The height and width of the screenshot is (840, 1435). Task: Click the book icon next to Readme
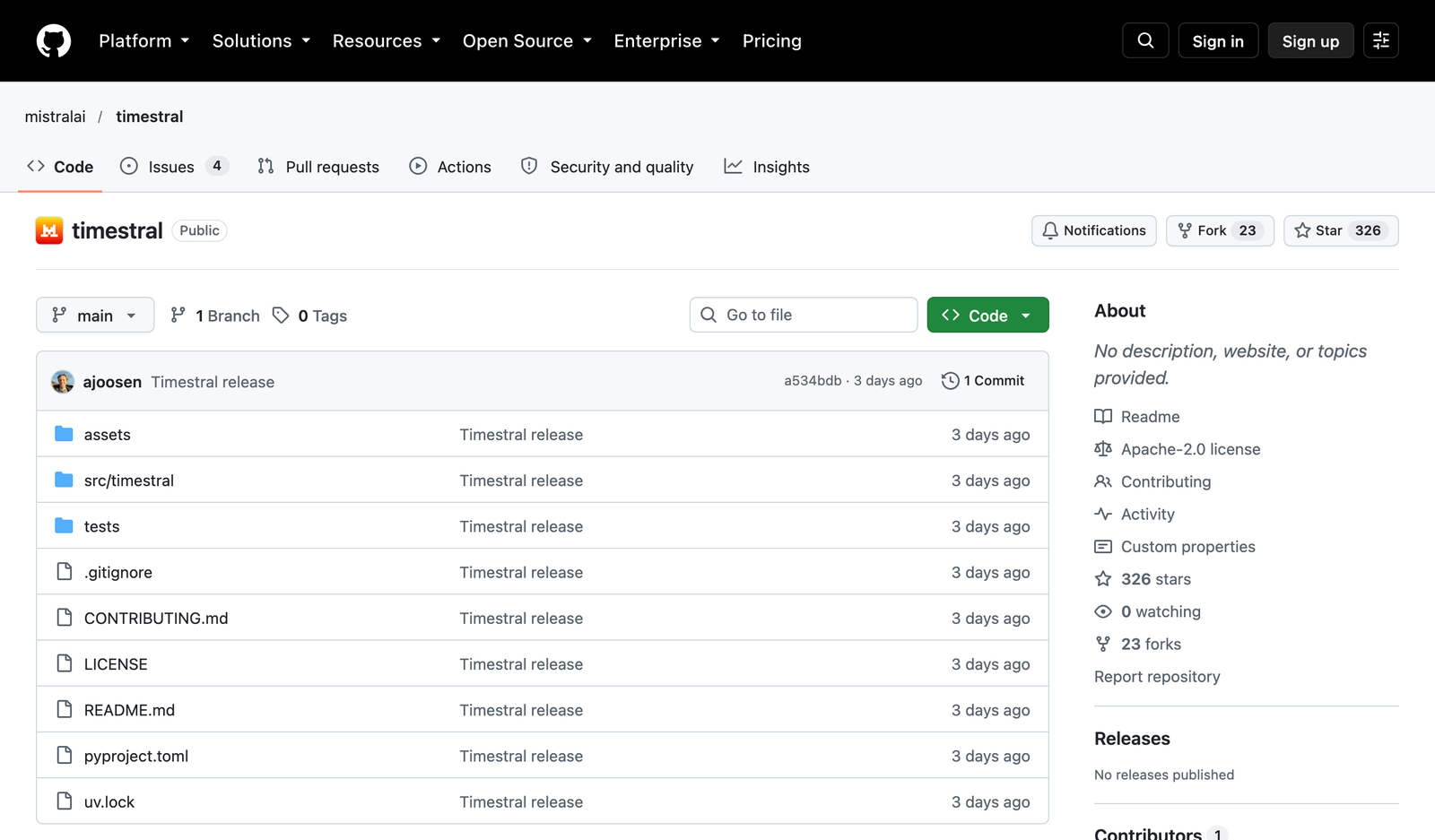[1103, 416]
